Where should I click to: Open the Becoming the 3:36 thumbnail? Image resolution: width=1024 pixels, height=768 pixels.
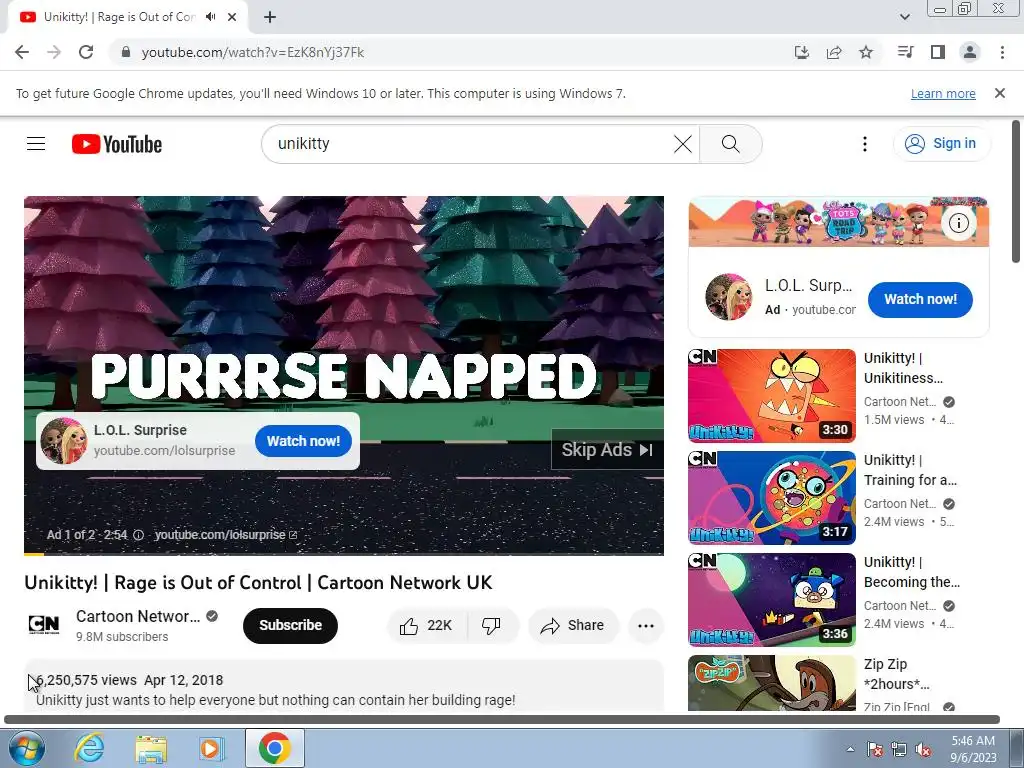tap(772, 600)
